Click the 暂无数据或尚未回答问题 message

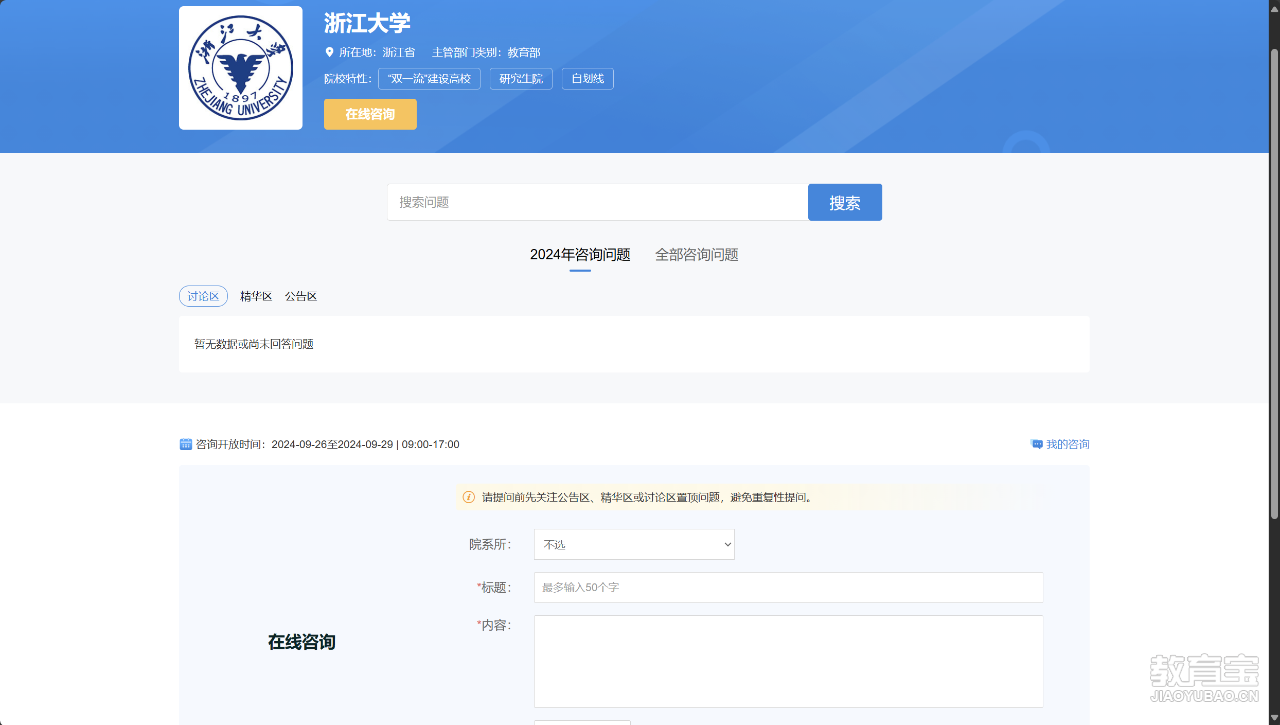pos(254,344)
